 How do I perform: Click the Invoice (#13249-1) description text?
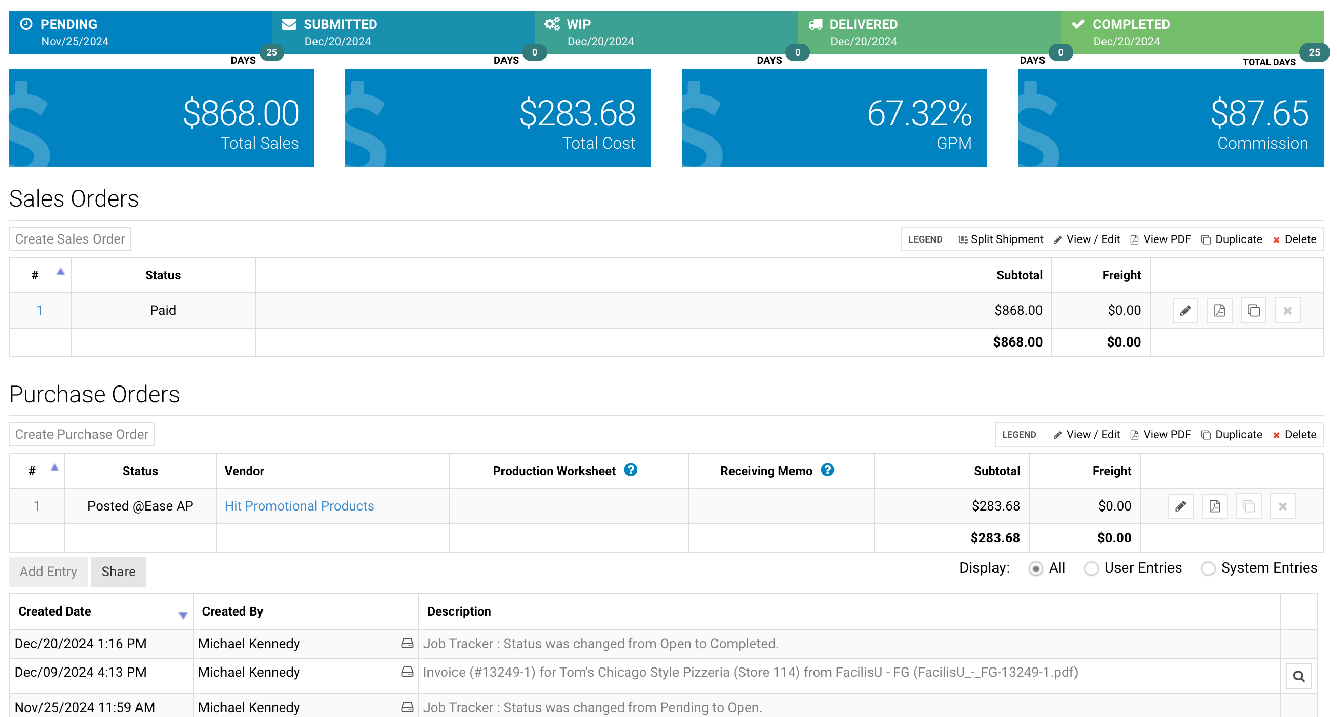751,673
